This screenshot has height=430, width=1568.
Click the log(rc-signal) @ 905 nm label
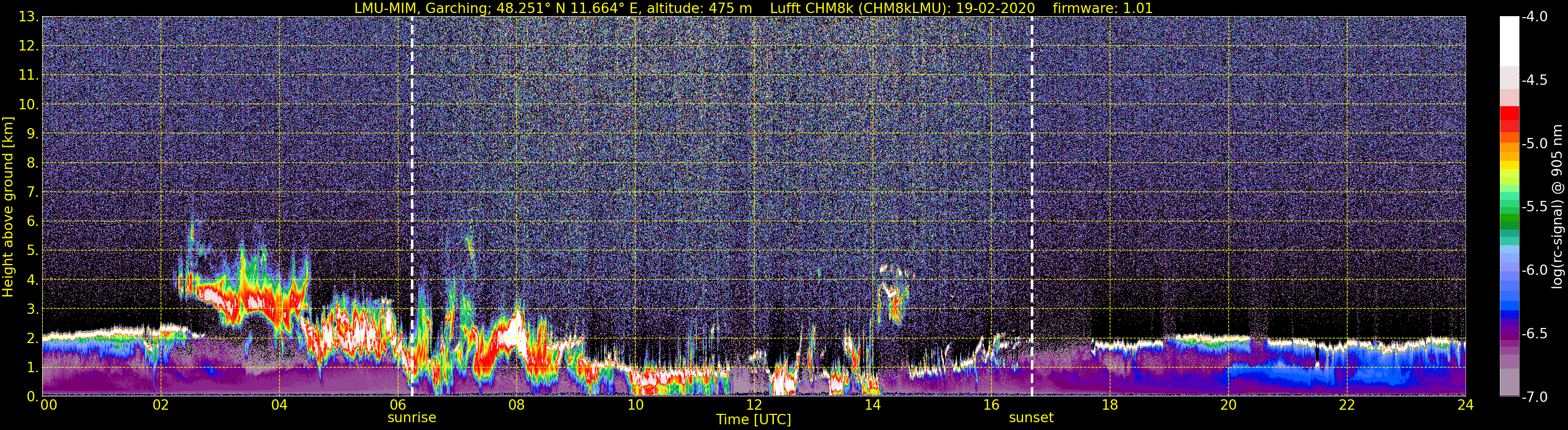[x=1557, y=207]
